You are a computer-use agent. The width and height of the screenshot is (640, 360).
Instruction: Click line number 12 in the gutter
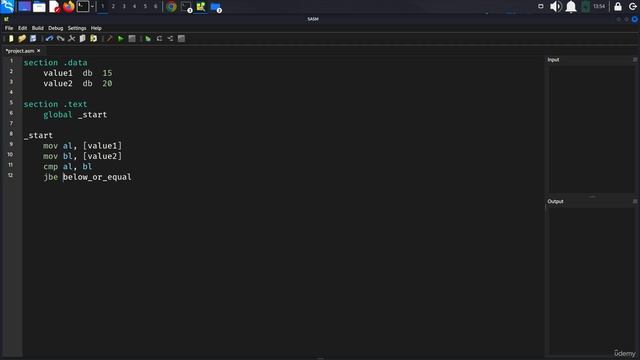pos(10,175)
